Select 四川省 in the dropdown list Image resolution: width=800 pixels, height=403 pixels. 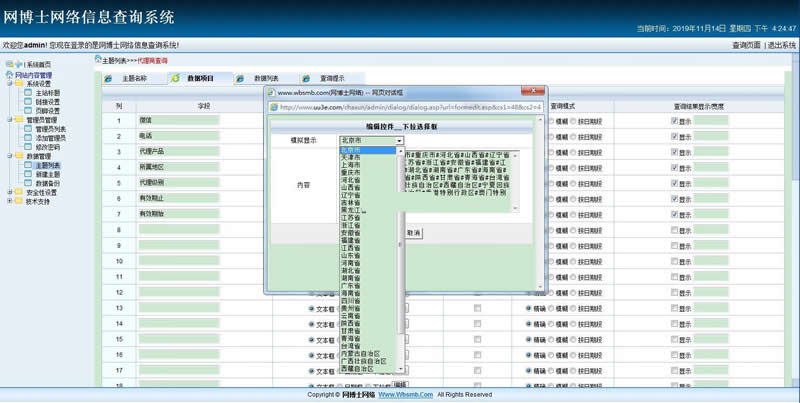tap(367, 301)
